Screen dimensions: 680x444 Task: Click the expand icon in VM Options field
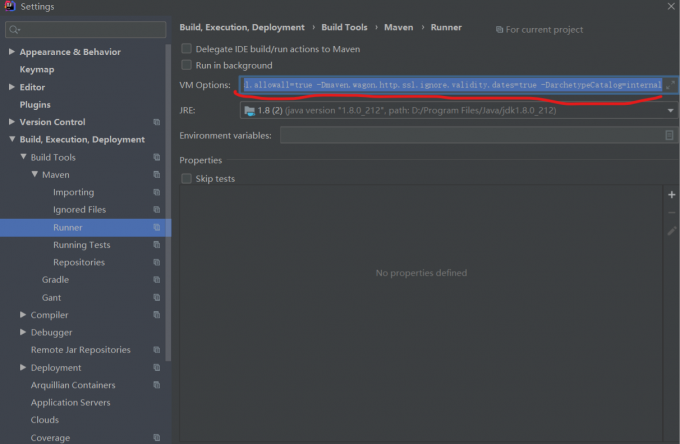[670, 85]
